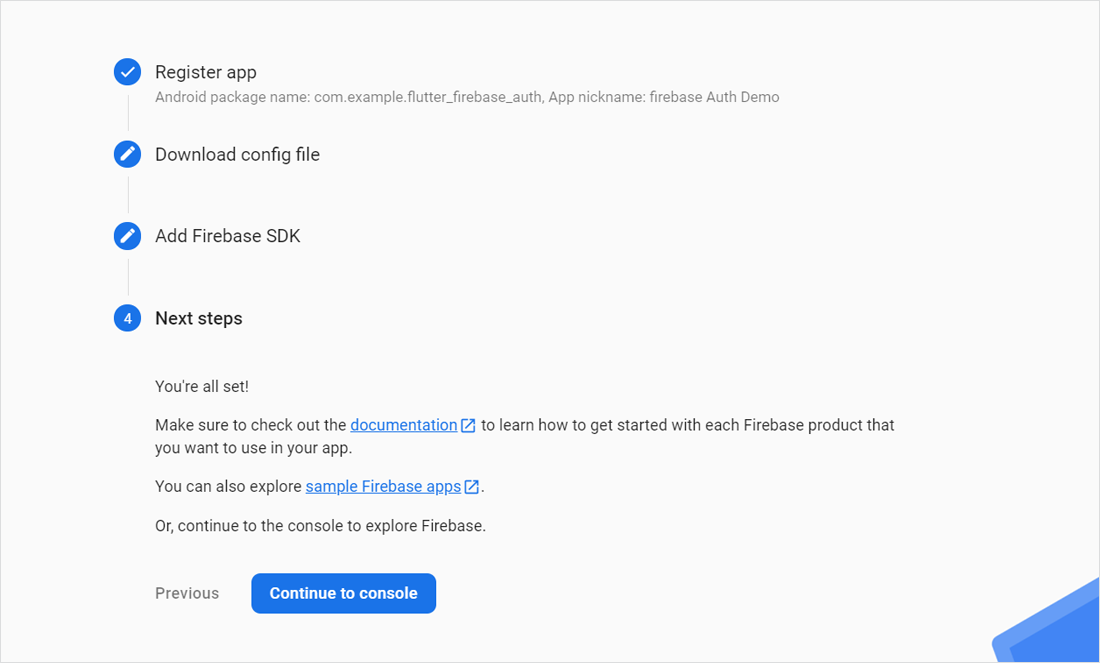Click connector line below Register app step
The height and width of the screenshot is (663, 1100).
click(x=128, y=113)
